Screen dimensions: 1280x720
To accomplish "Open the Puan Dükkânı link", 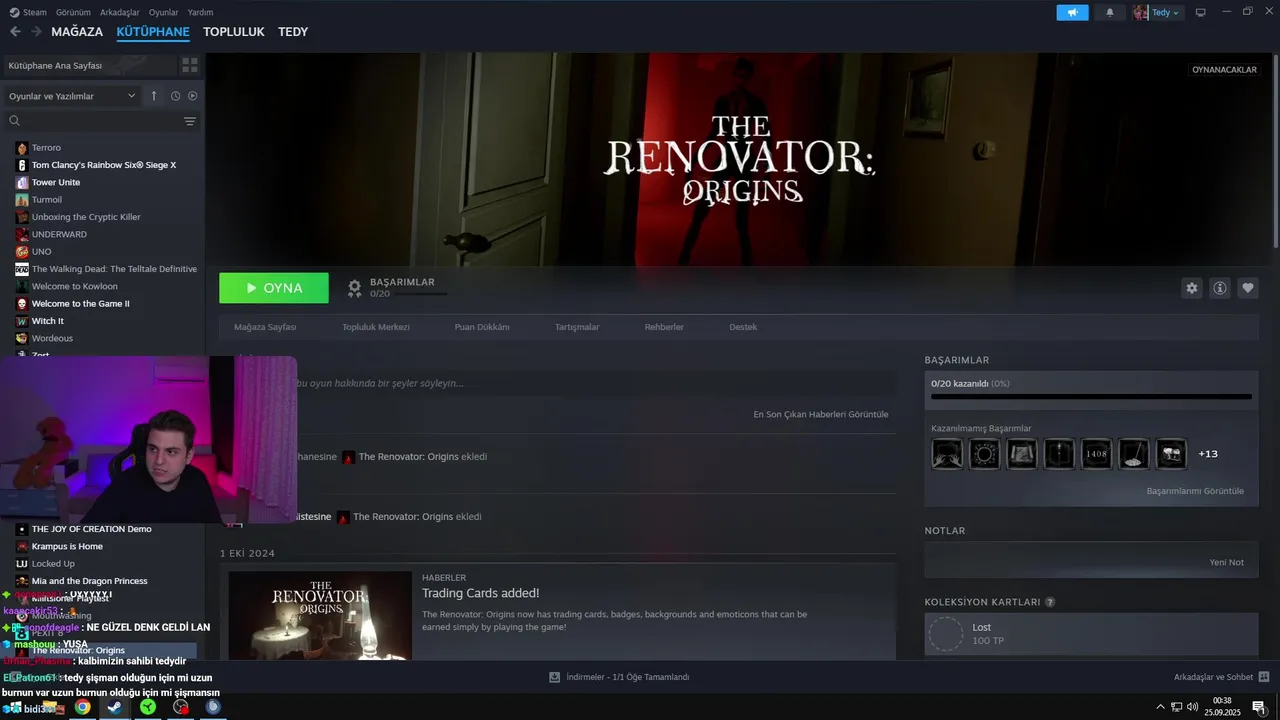I will pyautogui.click(x=482, y=327).
